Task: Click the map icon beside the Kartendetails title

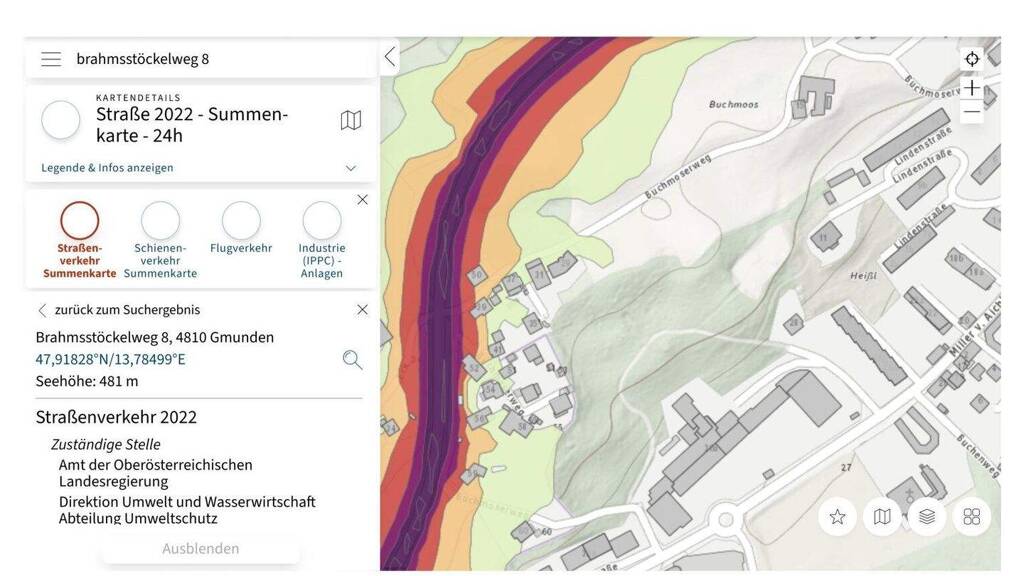Action: click(351, 121)
